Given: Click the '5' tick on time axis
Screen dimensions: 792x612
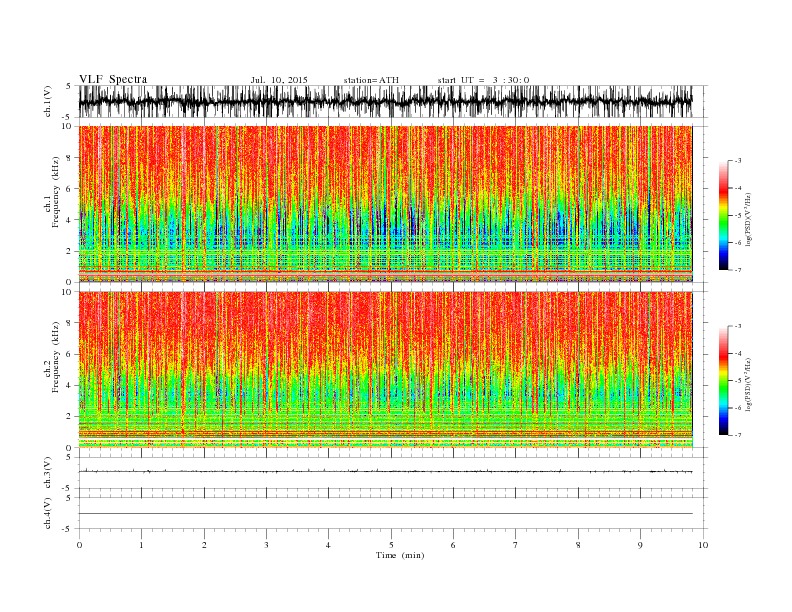Looking at the screenshot, I should [391, 545].
